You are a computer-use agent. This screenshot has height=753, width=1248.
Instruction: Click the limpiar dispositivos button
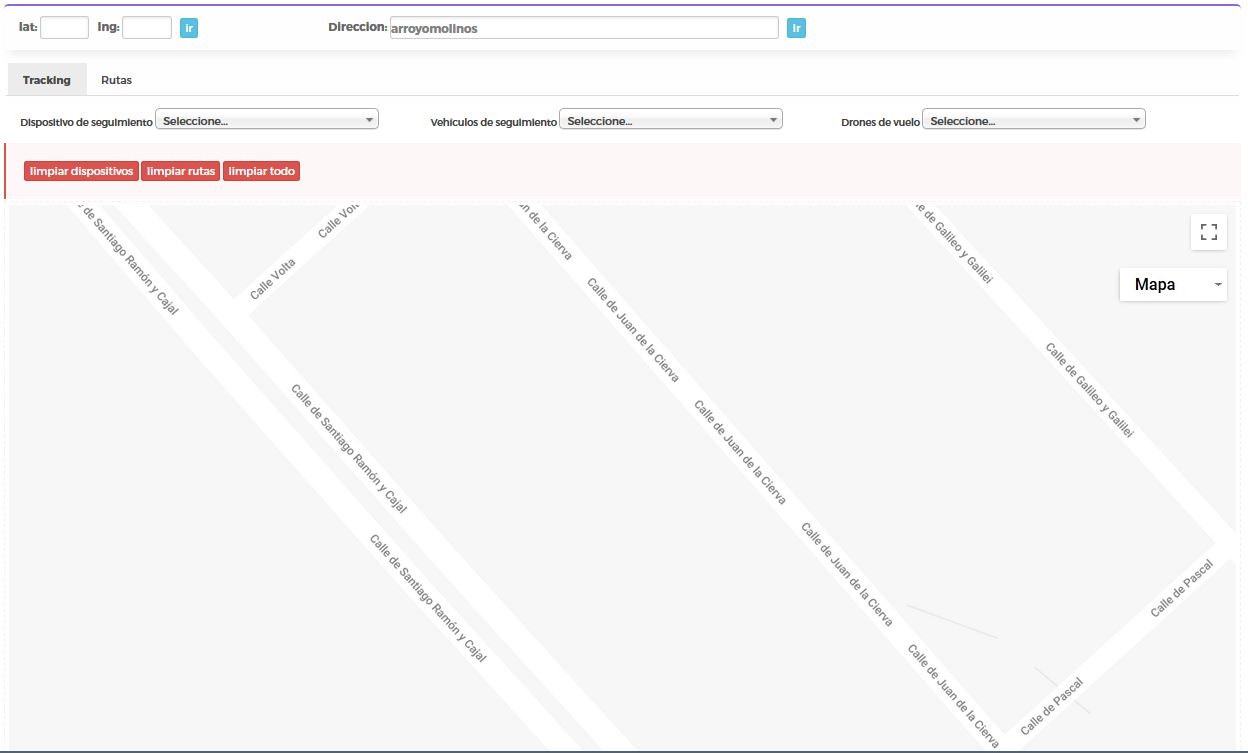coord(82,171)
